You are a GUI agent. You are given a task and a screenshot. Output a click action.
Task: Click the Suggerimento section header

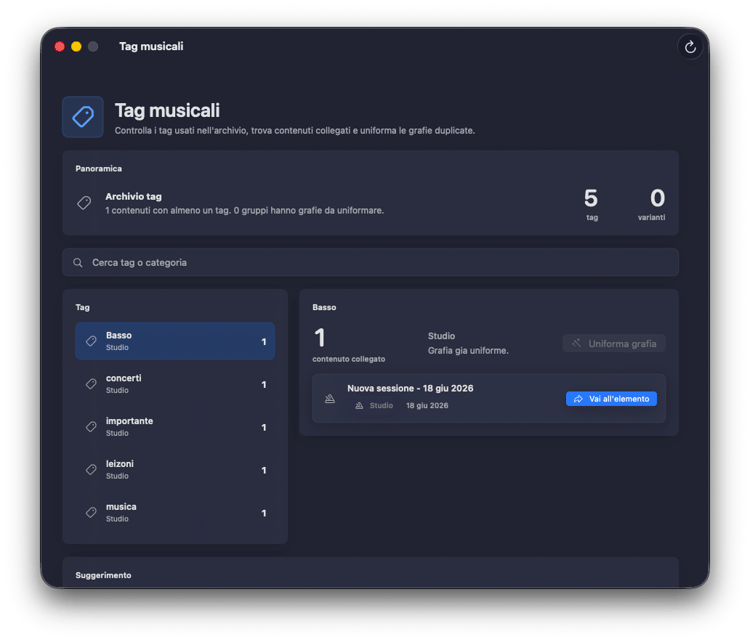click(103, 575)
